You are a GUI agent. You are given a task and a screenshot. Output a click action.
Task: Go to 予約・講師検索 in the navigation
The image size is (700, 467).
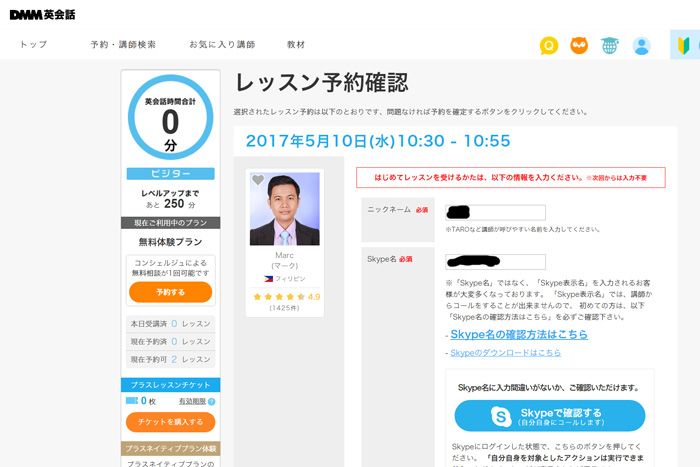(123, 45)
